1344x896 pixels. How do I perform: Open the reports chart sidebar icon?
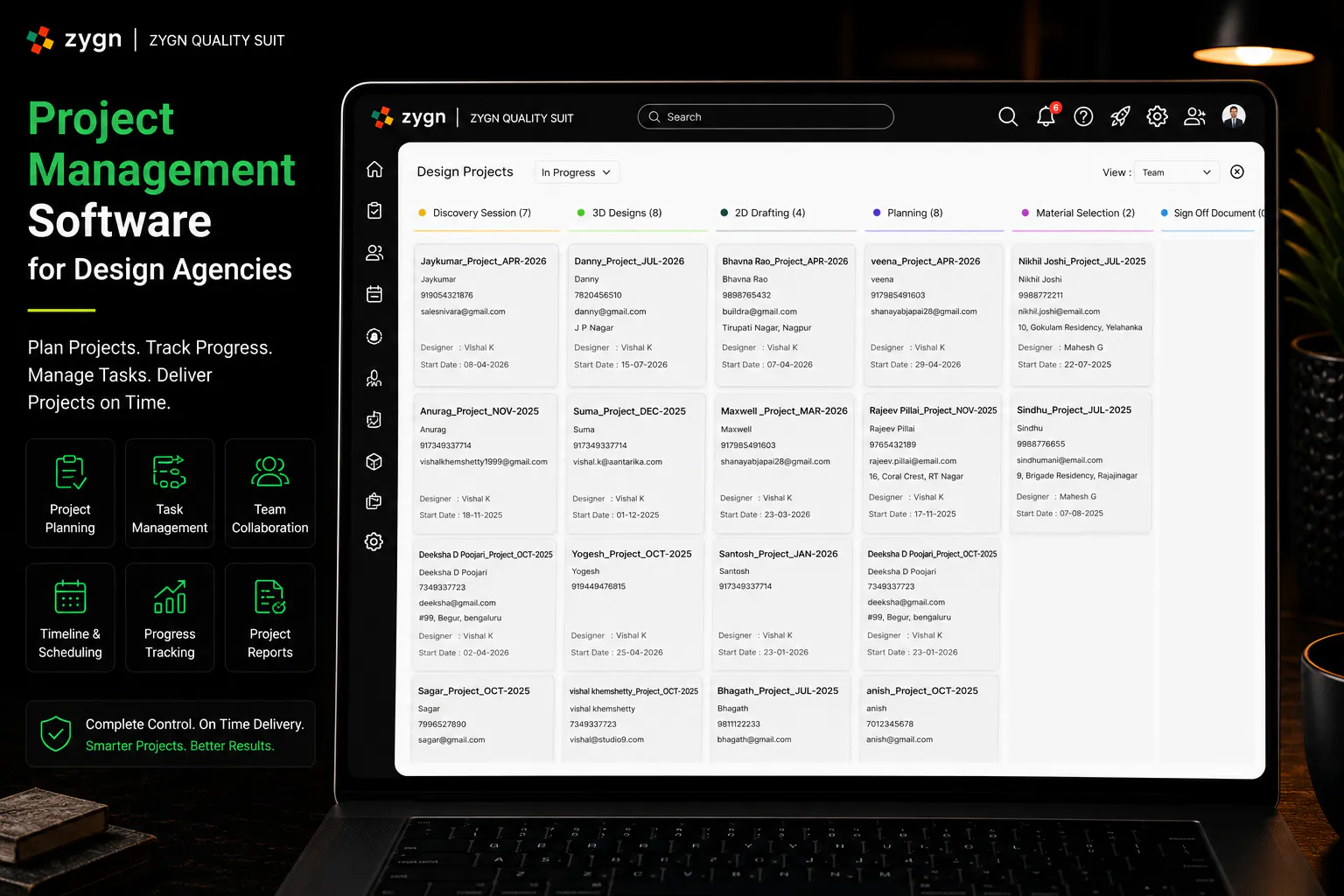[374, 420]
